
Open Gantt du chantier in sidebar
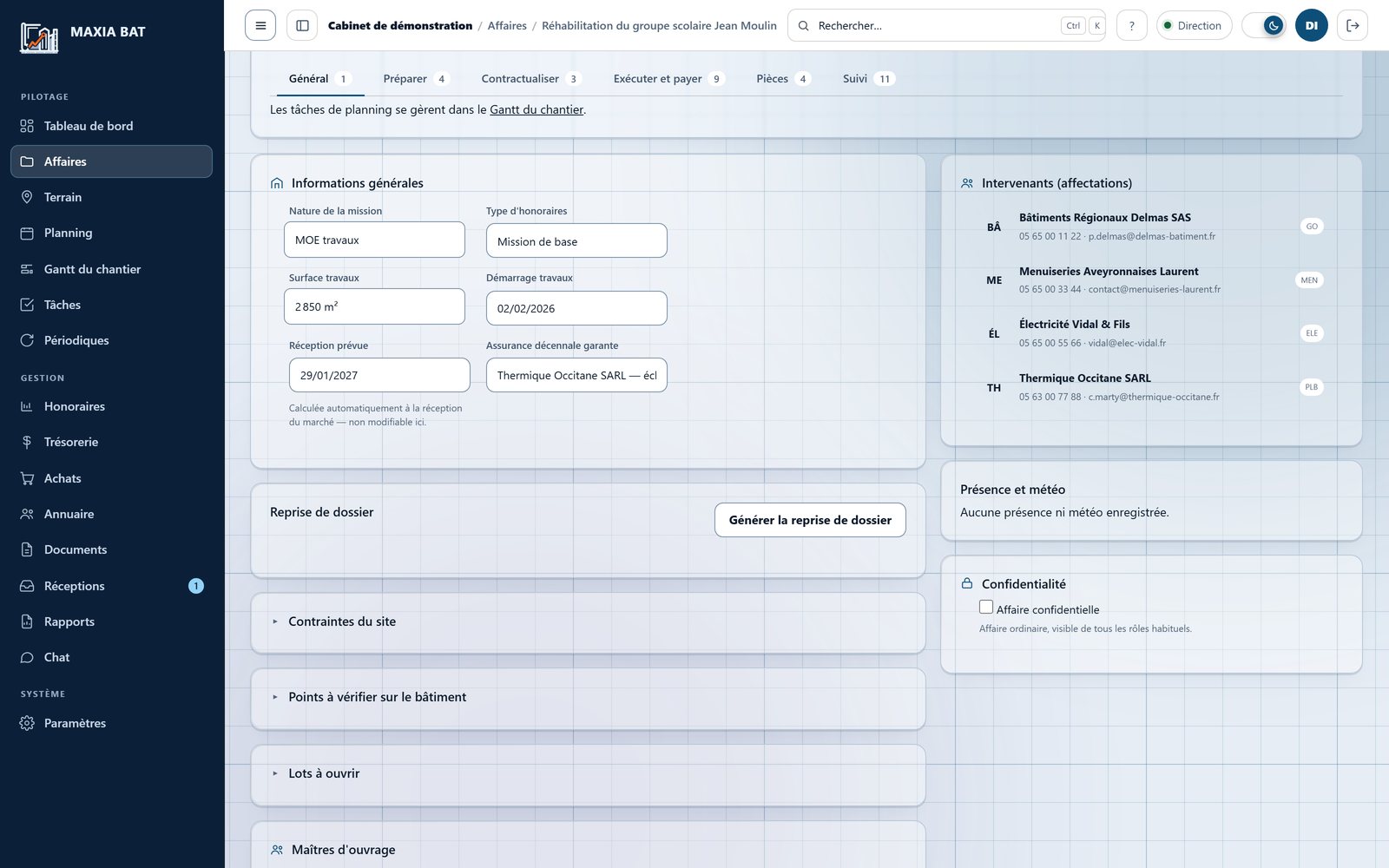point(111,269)
